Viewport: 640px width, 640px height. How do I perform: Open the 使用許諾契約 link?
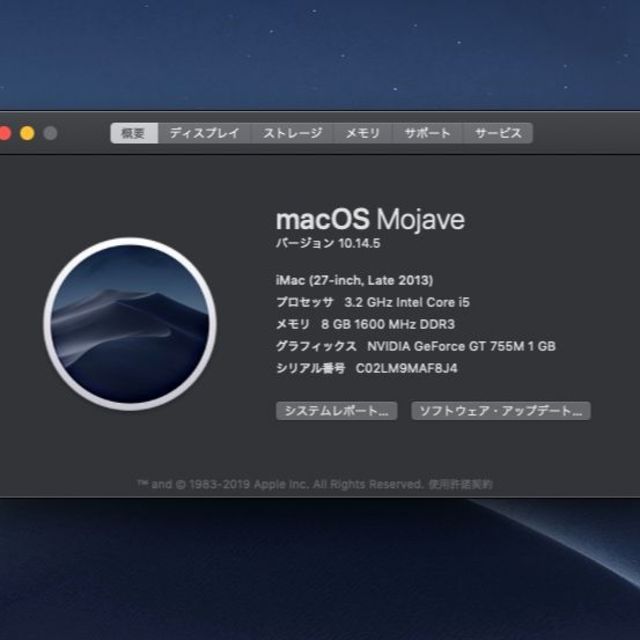pyautogui.click(x=460, y=484)
